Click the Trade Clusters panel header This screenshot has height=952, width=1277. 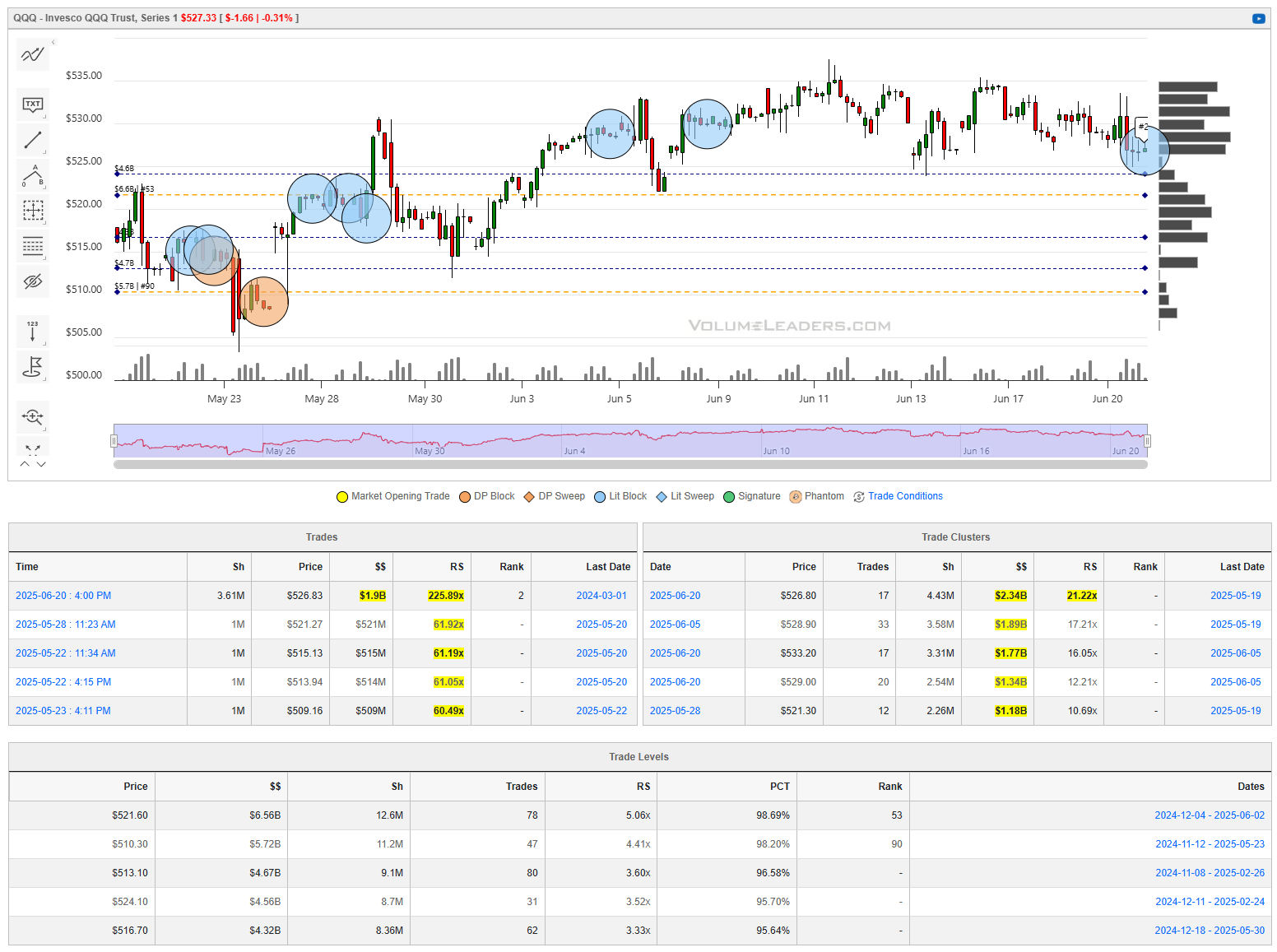956,537
